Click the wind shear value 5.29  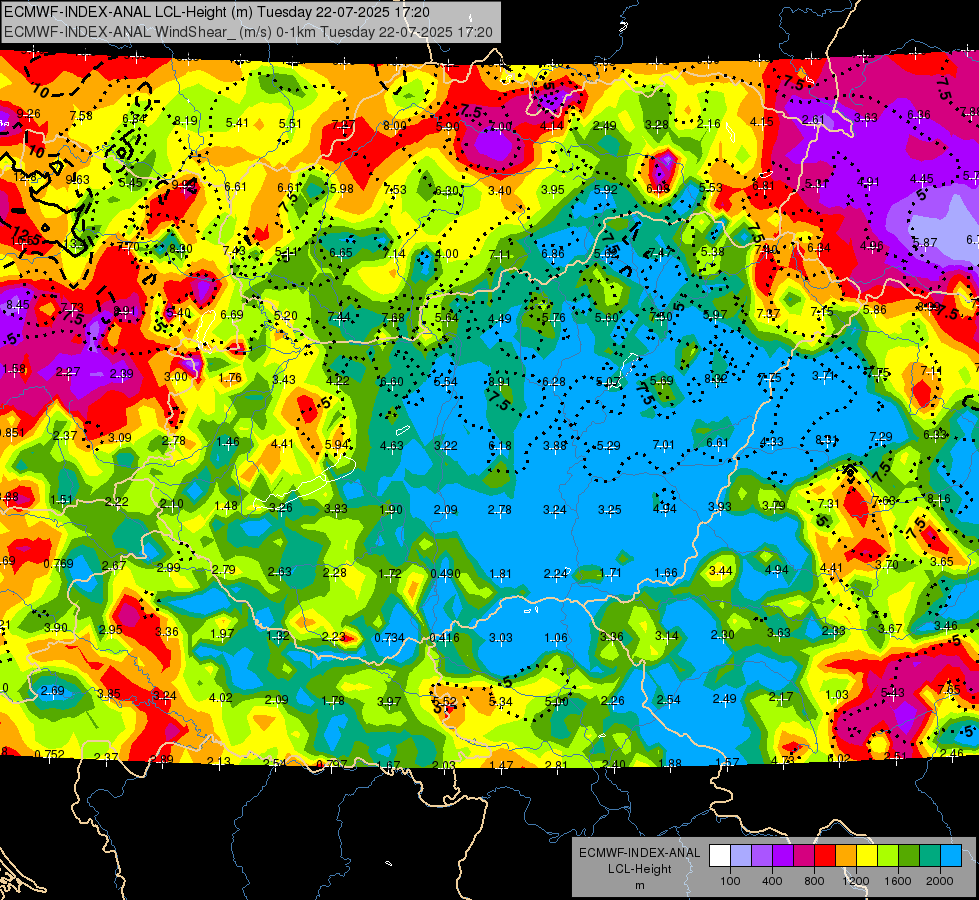click(x=609, y=446)
